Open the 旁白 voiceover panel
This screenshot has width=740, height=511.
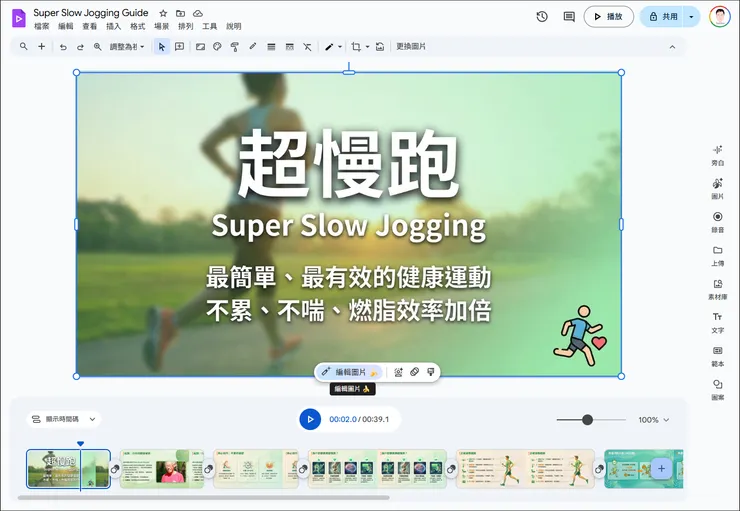[717, 156]
